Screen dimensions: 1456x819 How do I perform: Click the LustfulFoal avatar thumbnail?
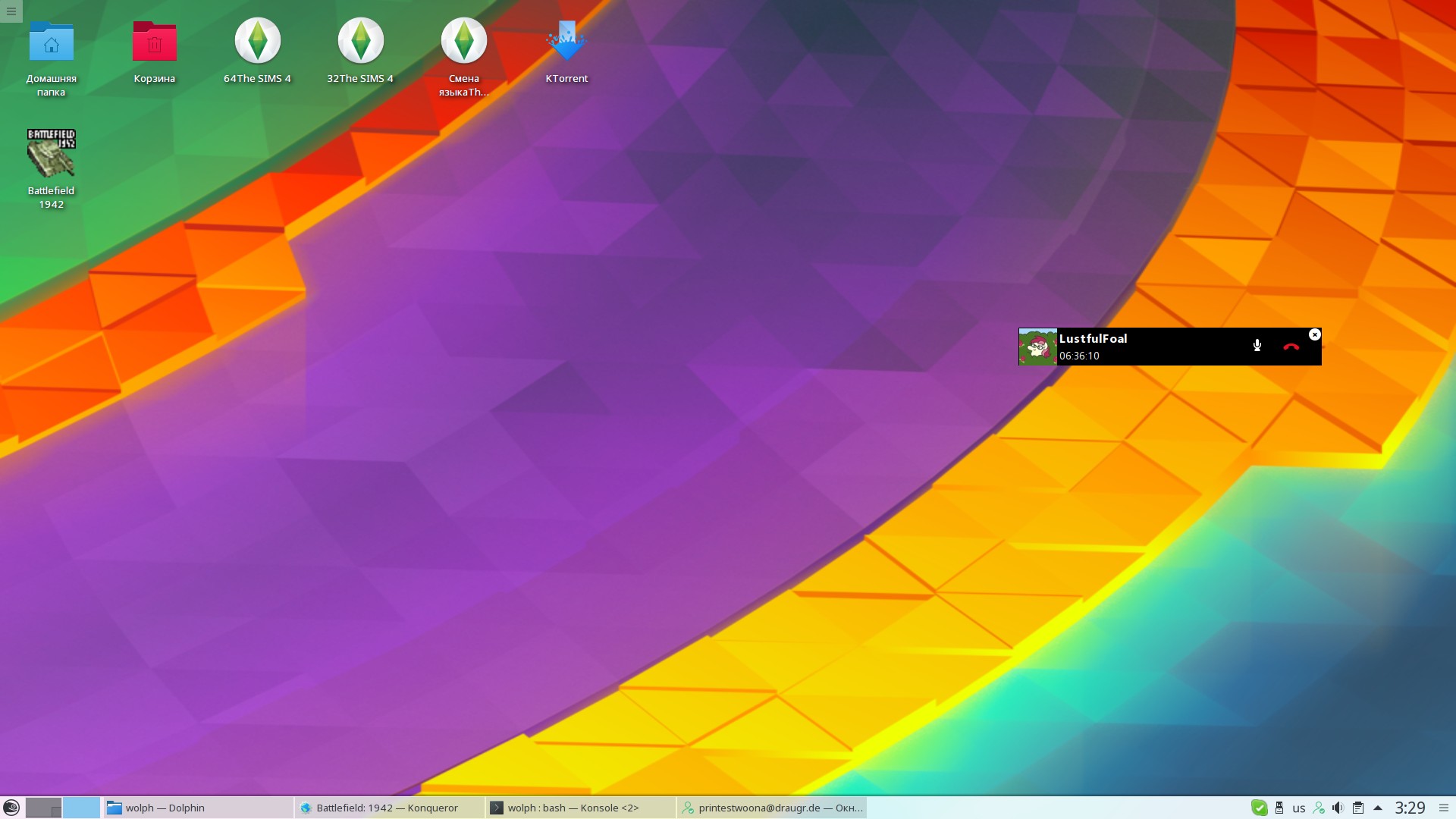[x=1038, y=347]
